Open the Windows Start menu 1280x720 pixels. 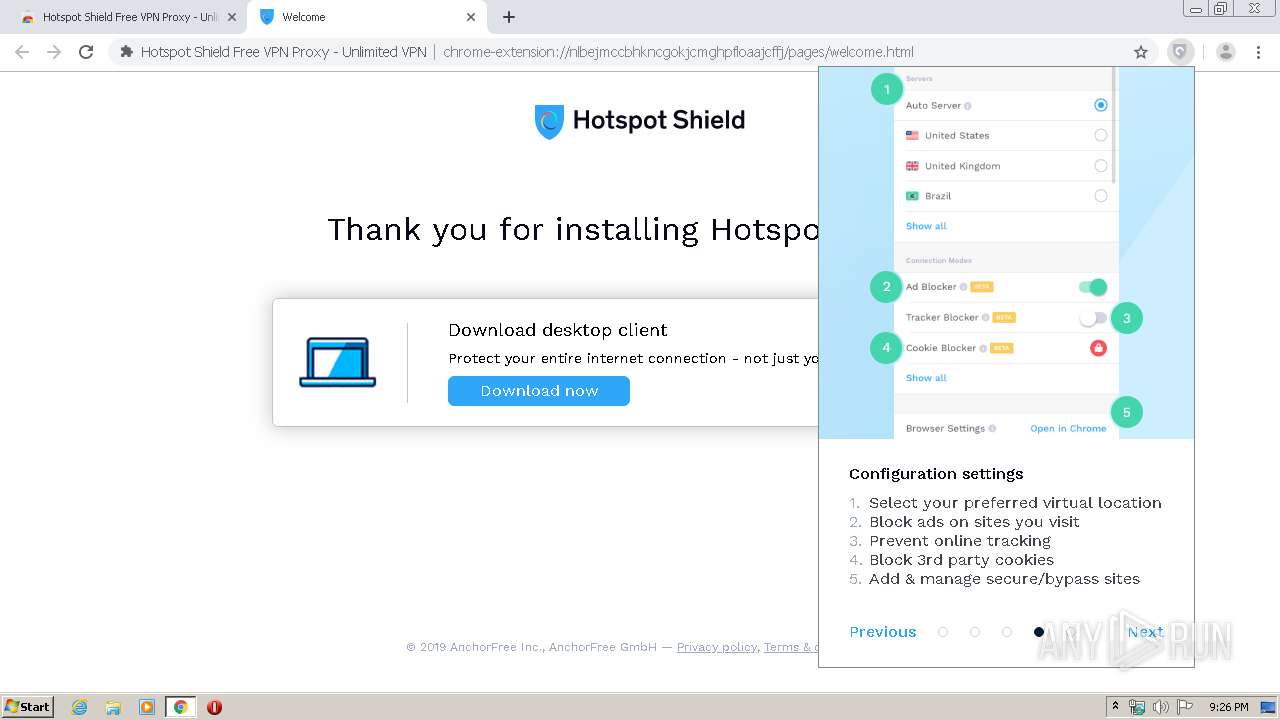pos(28,707)
